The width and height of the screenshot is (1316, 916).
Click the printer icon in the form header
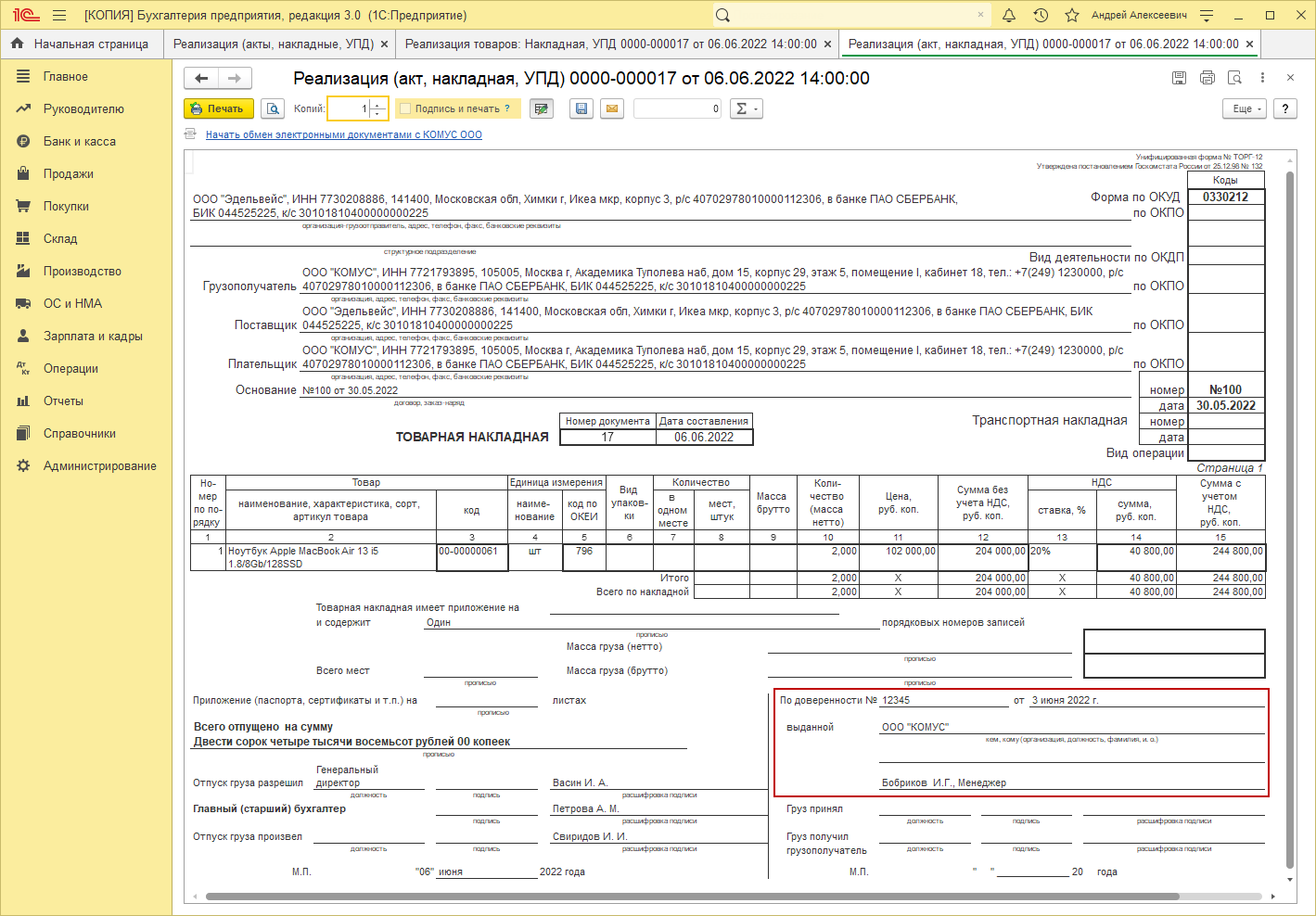[x=1207, y=78]
